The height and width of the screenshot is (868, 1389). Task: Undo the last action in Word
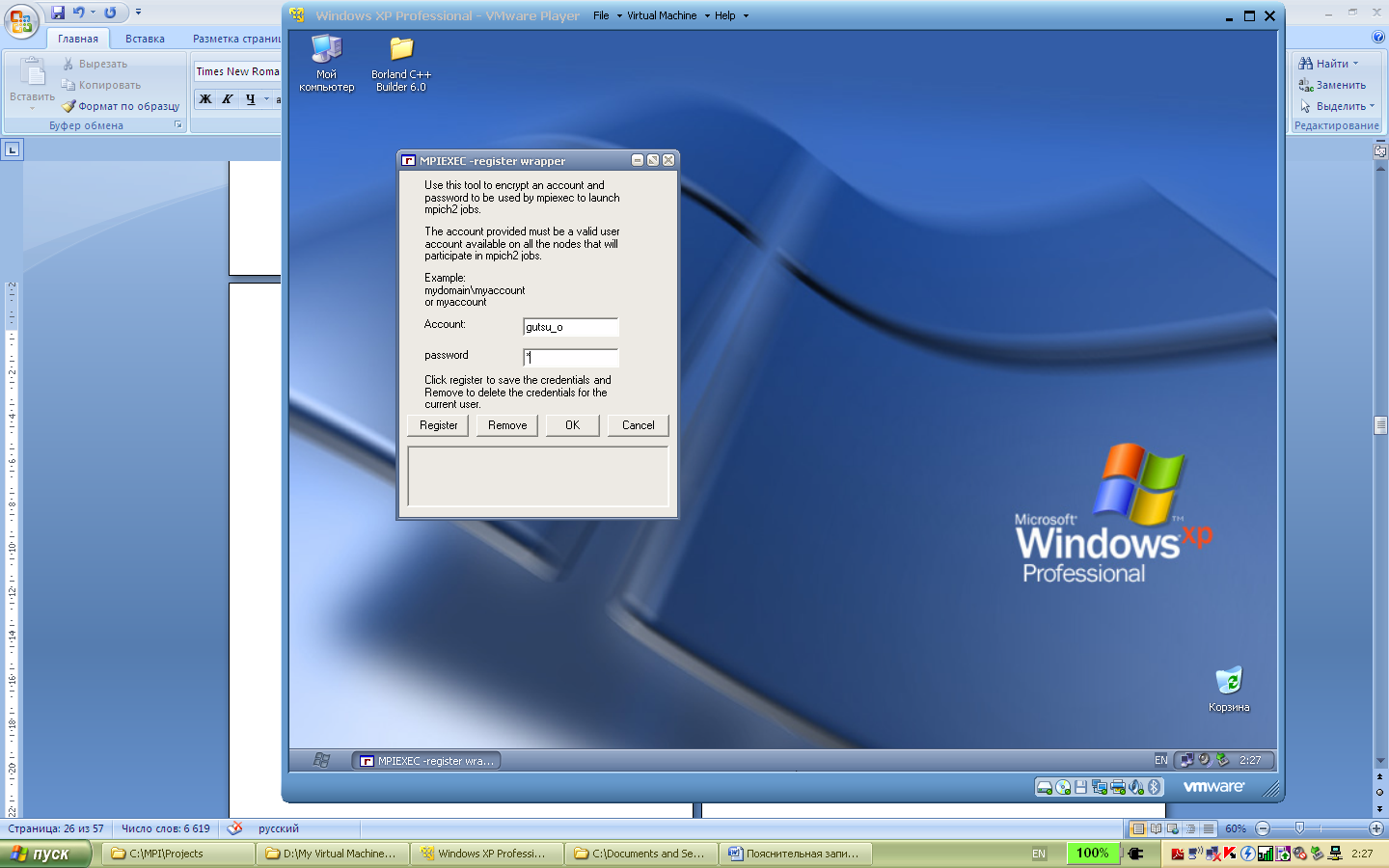pyautogui.click(x=78, y=13)
